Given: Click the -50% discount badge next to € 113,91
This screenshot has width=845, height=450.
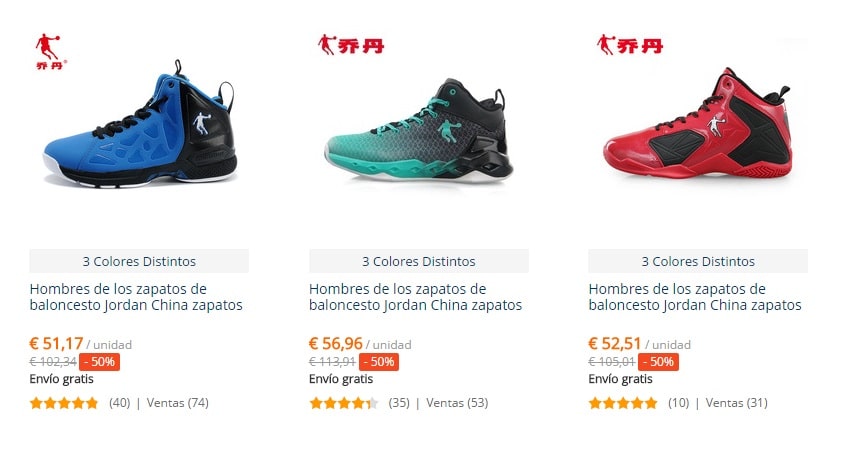Looking at the screenshot, I should pos(379,362).
